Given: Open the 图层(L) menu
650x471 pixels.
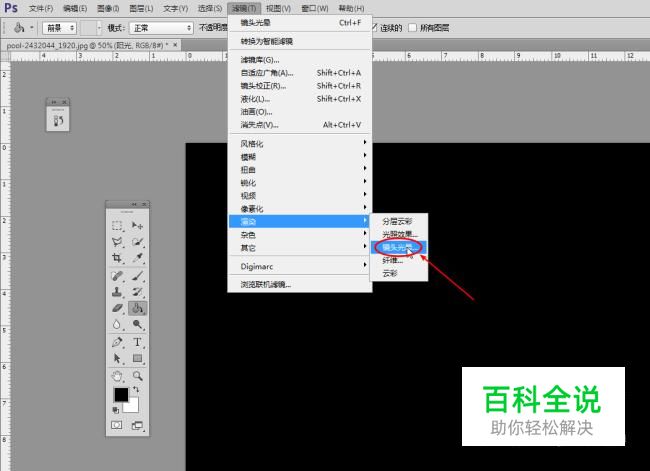Looking at the screenshot, I should pos(141,8).
